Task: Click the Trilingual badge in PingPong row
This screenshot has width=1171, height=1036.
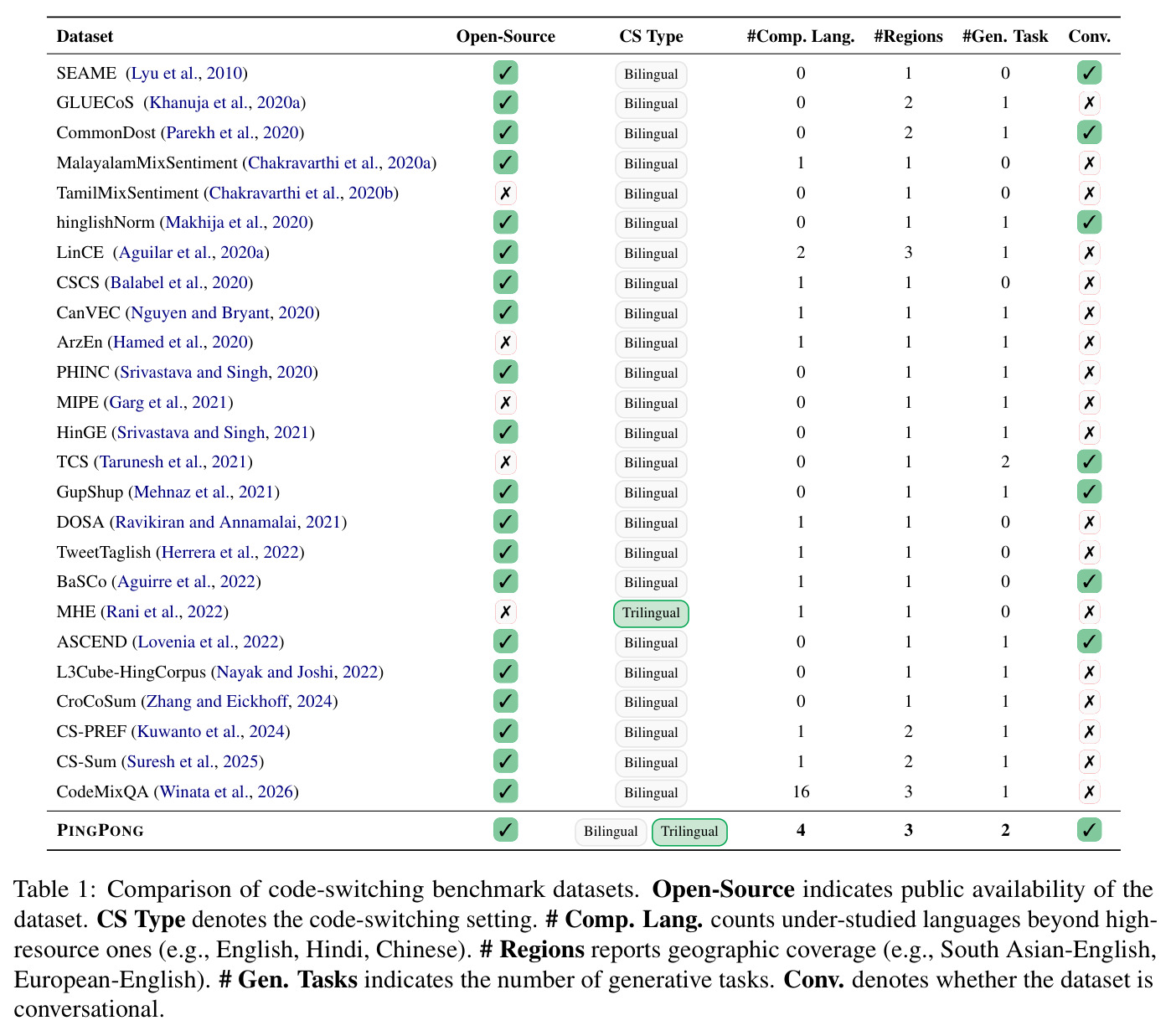Action: point(689,832)
